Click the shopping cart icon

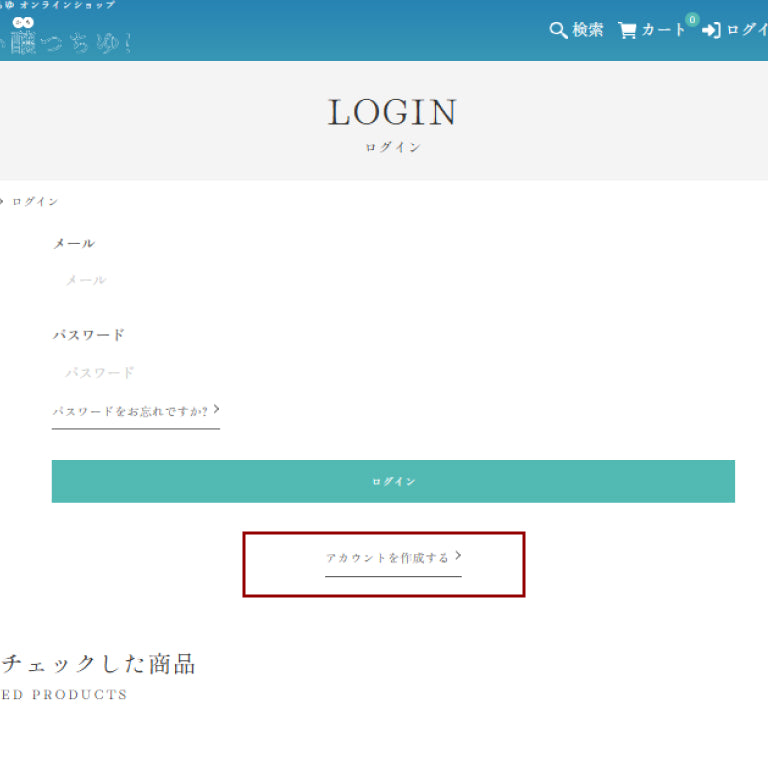pos(627,30)
